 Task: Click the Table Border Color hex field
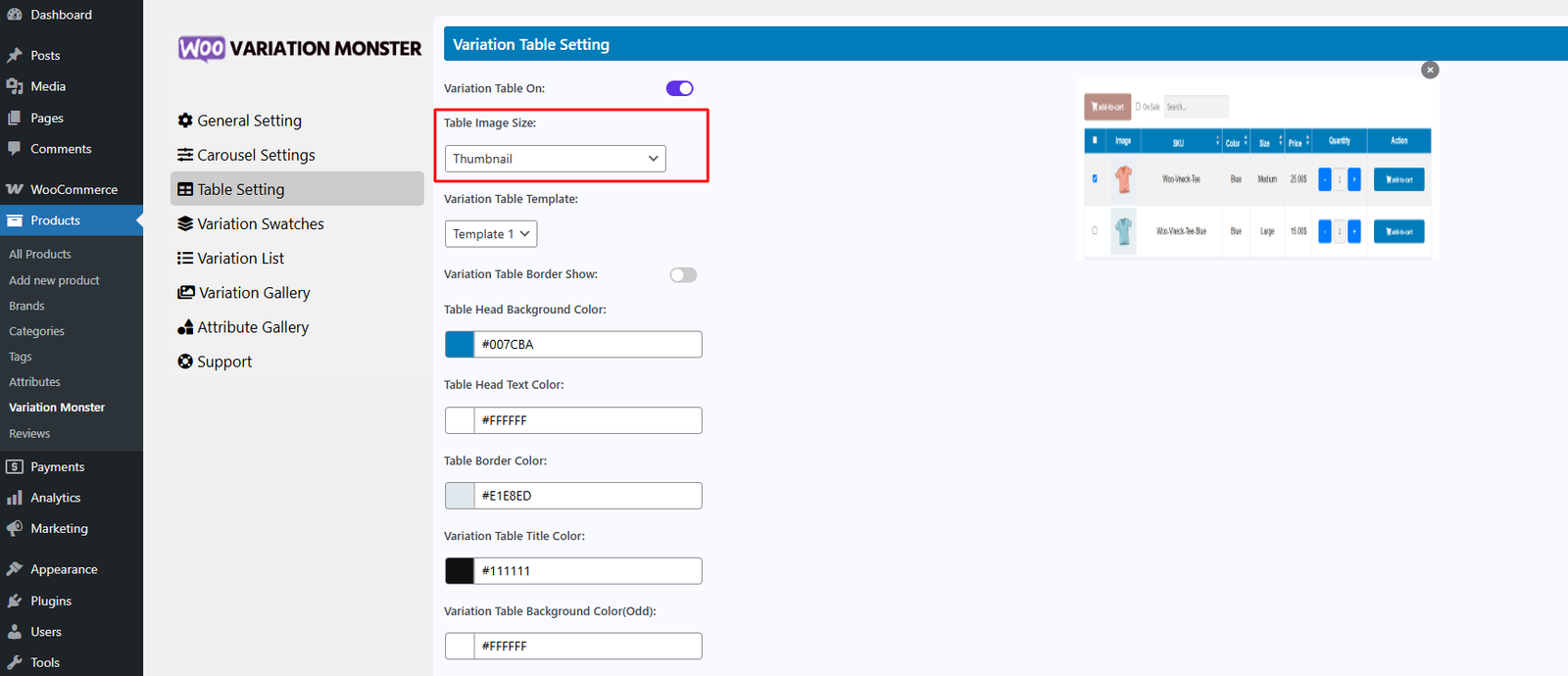pos(588,496)
